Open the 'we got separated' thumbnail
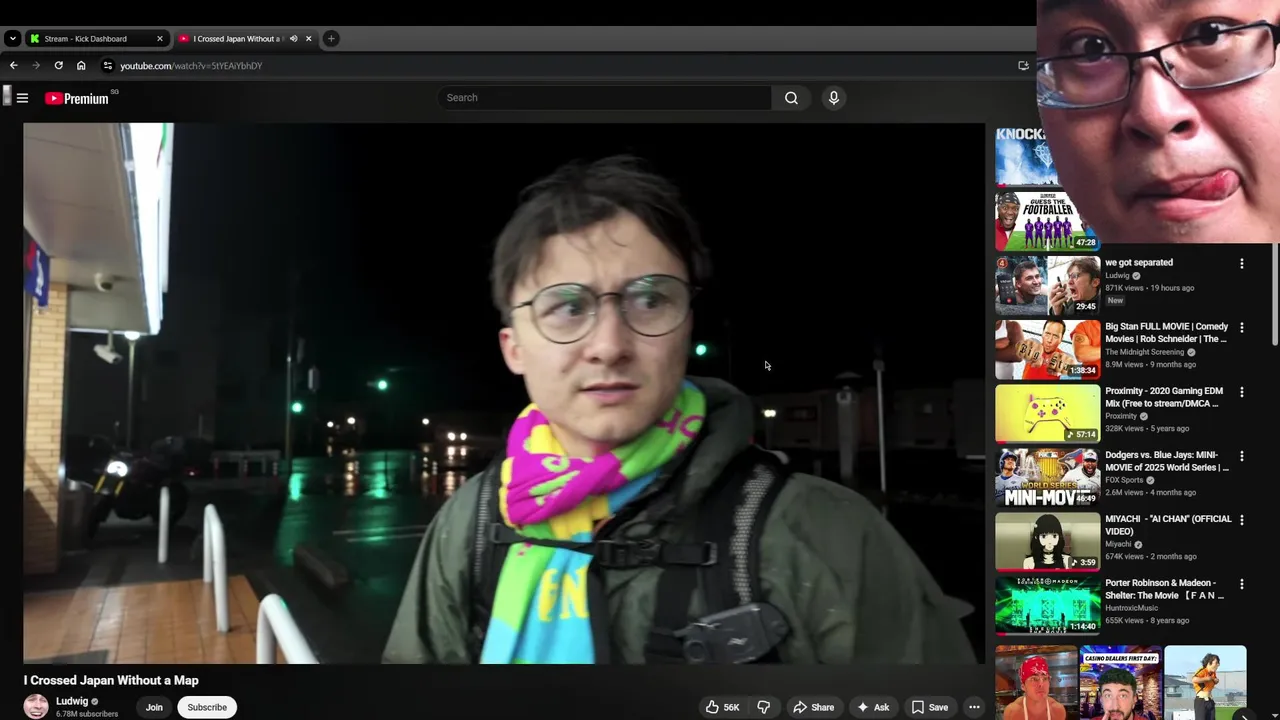Viewport: 1280px width, 720px height. 1047,285
